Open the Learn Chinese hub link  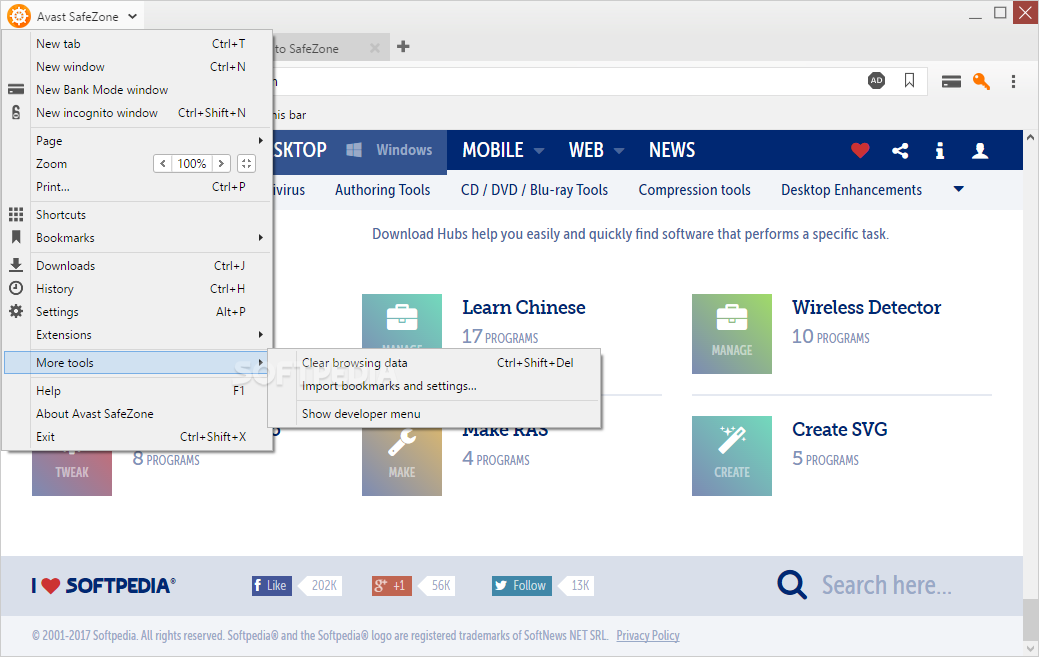[523, 307]
